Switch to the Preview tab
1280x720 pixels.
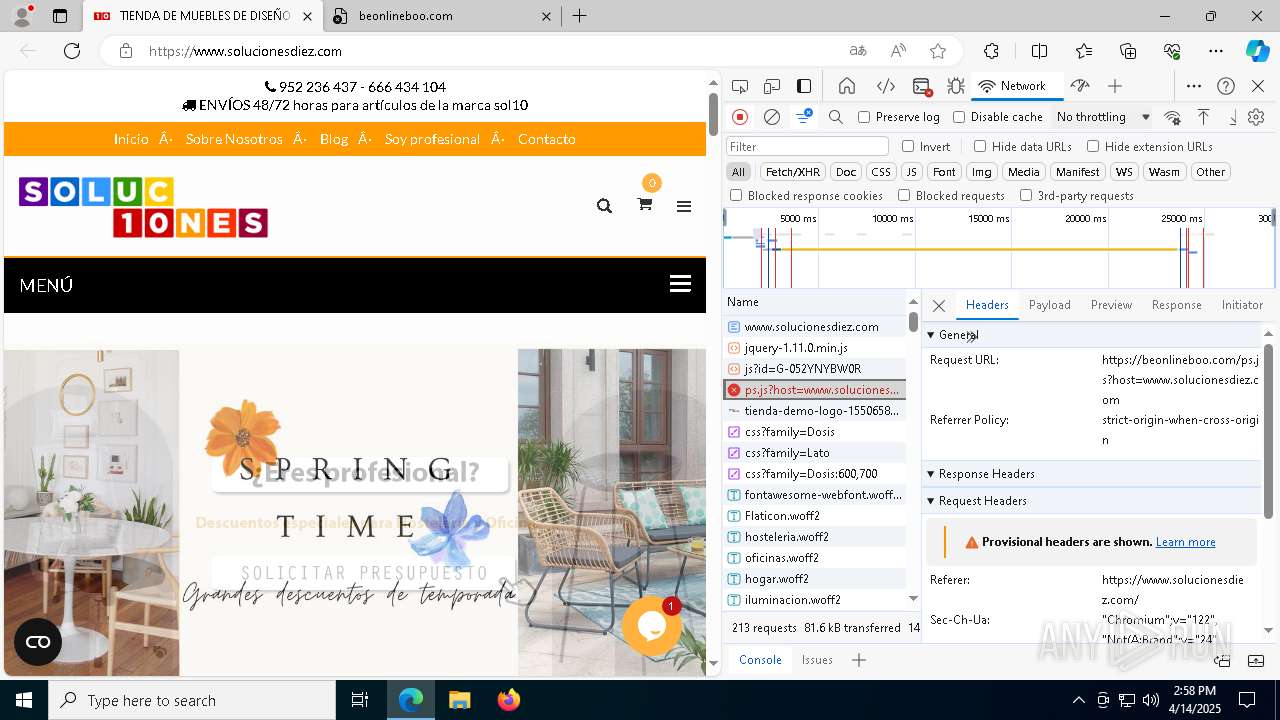(1111, 305)
